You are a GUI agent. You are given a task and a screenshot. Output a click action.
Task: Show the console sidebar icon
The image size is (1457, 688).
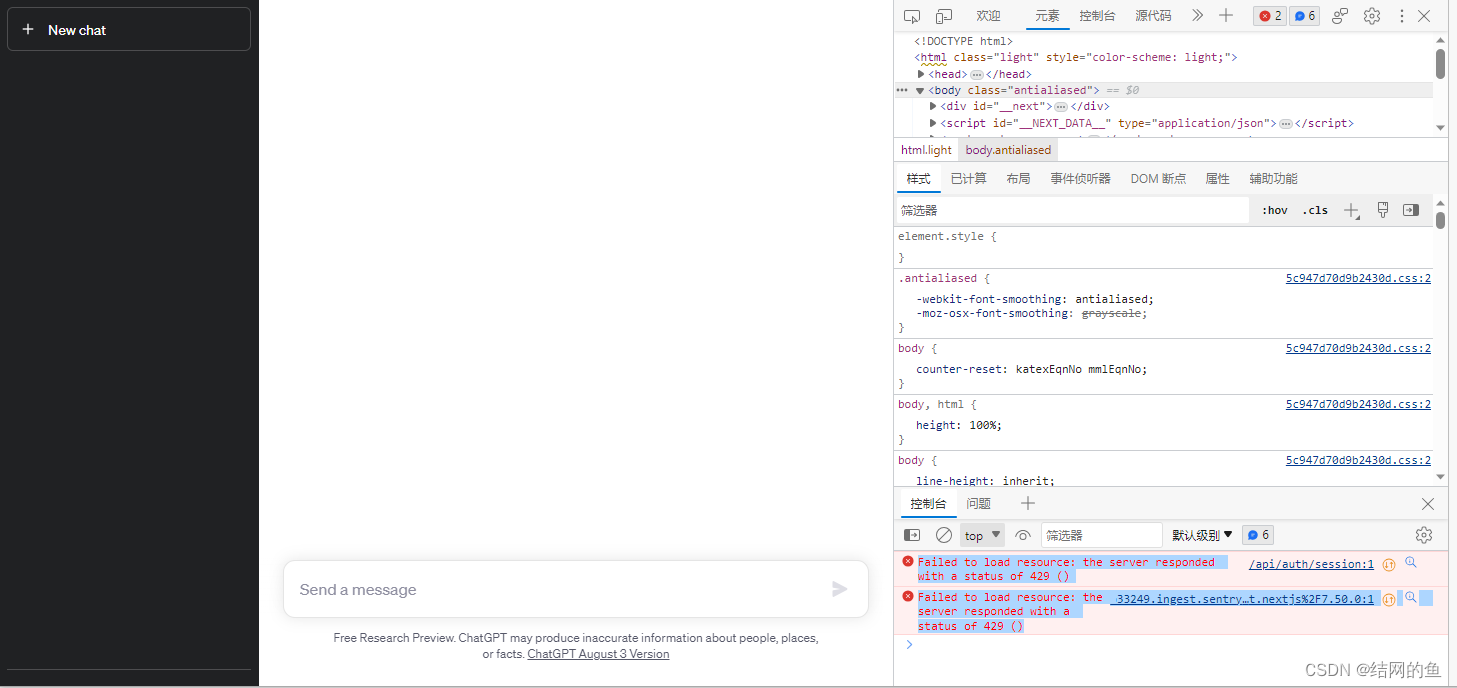[x=912, y=535]
